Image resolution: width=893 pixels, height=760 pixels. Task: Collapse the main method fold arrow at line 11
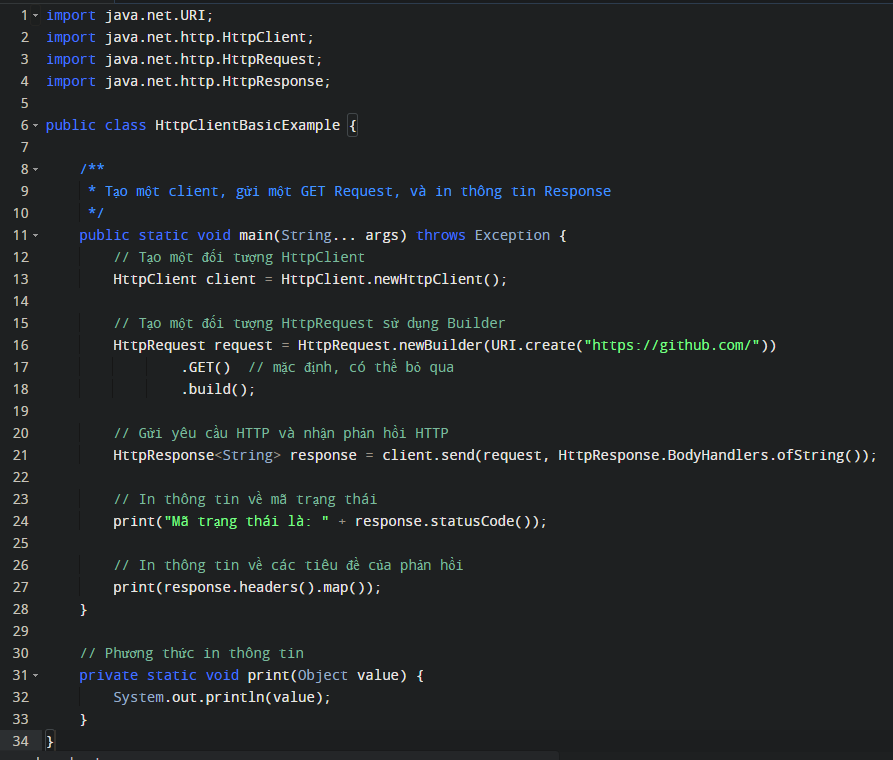tap(36, 235)
